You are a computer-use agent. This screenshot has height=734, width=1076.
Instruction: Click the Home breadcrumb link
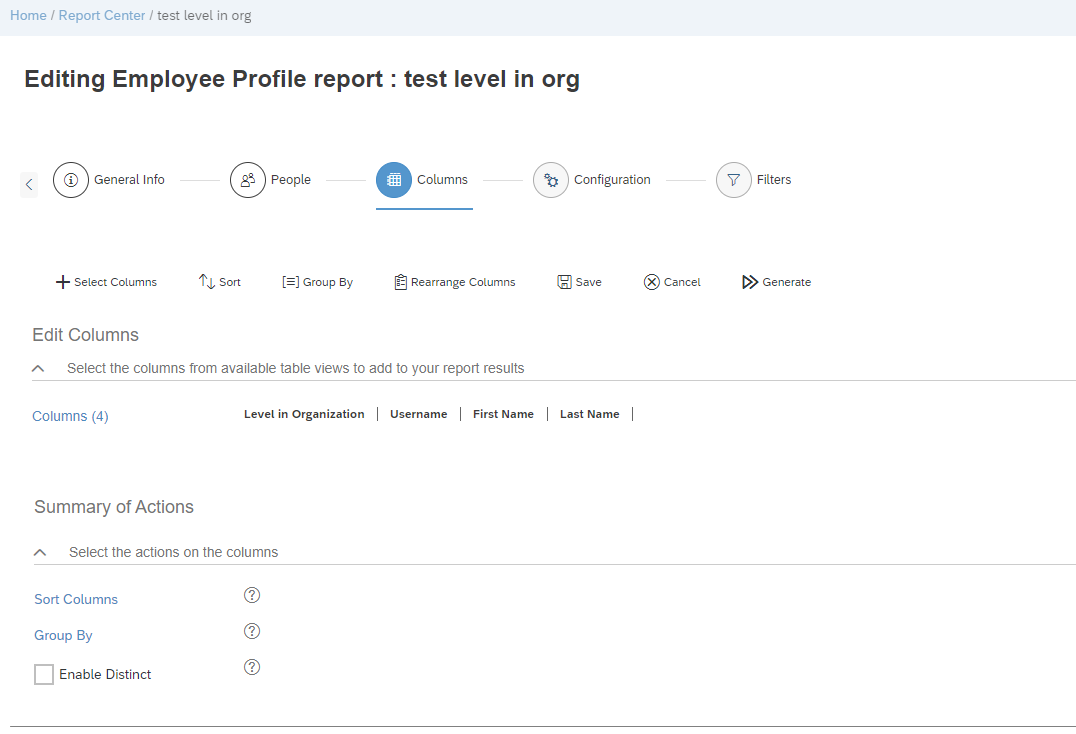pyautogui.click(x=28, y=15)
